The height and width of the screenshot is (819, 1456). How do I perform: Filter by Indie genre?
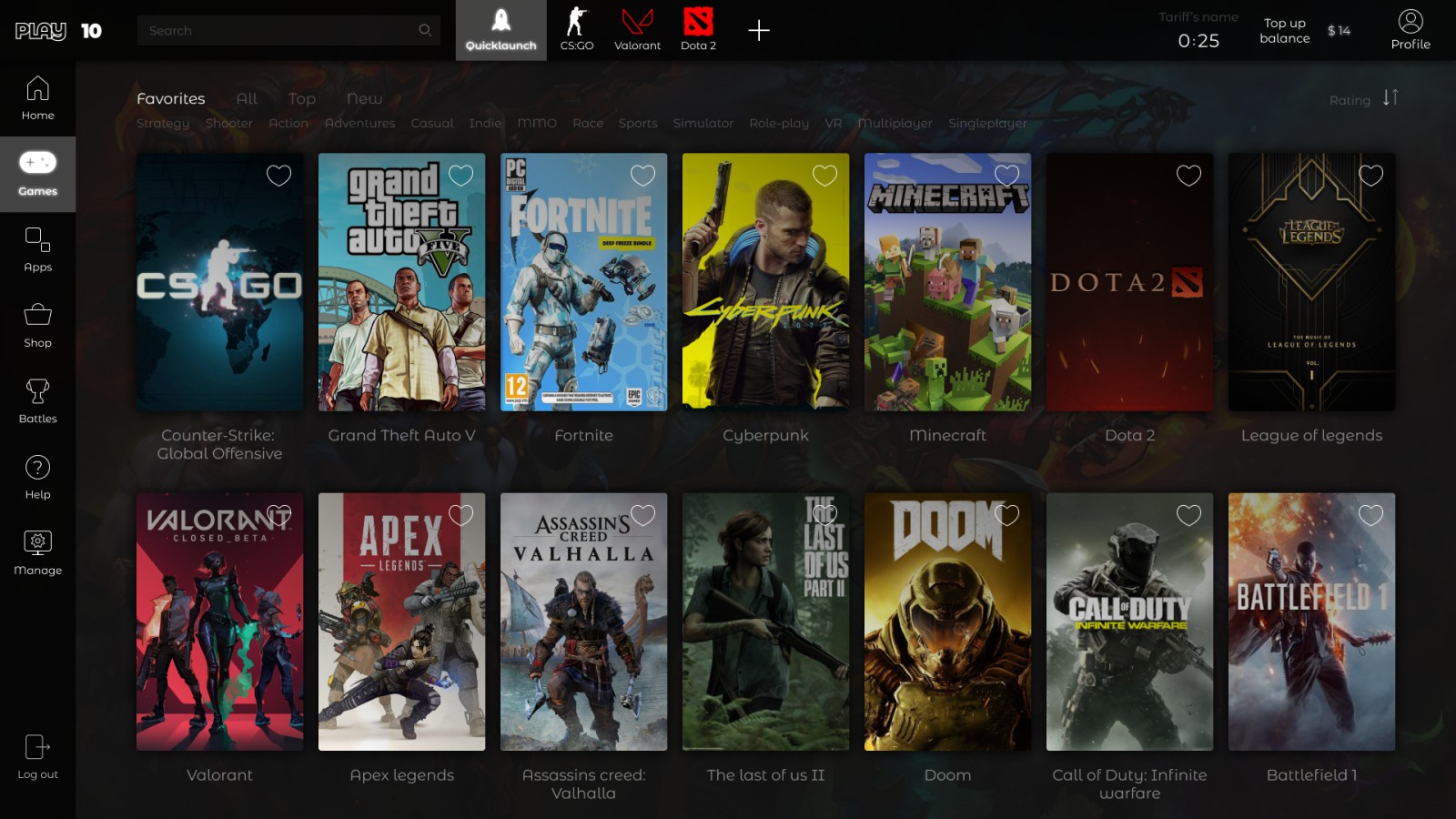coord(485,123)
